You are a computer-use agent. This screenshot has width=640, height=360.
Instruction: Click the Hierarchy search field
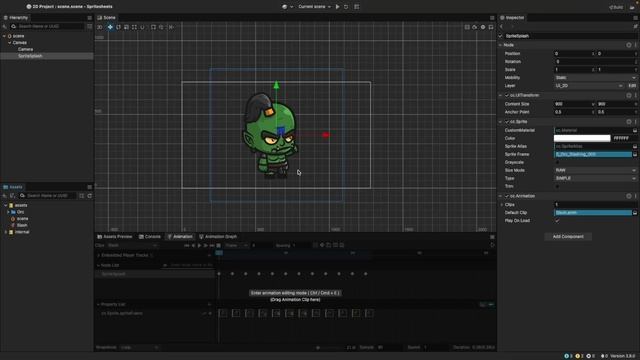(47, 26)
